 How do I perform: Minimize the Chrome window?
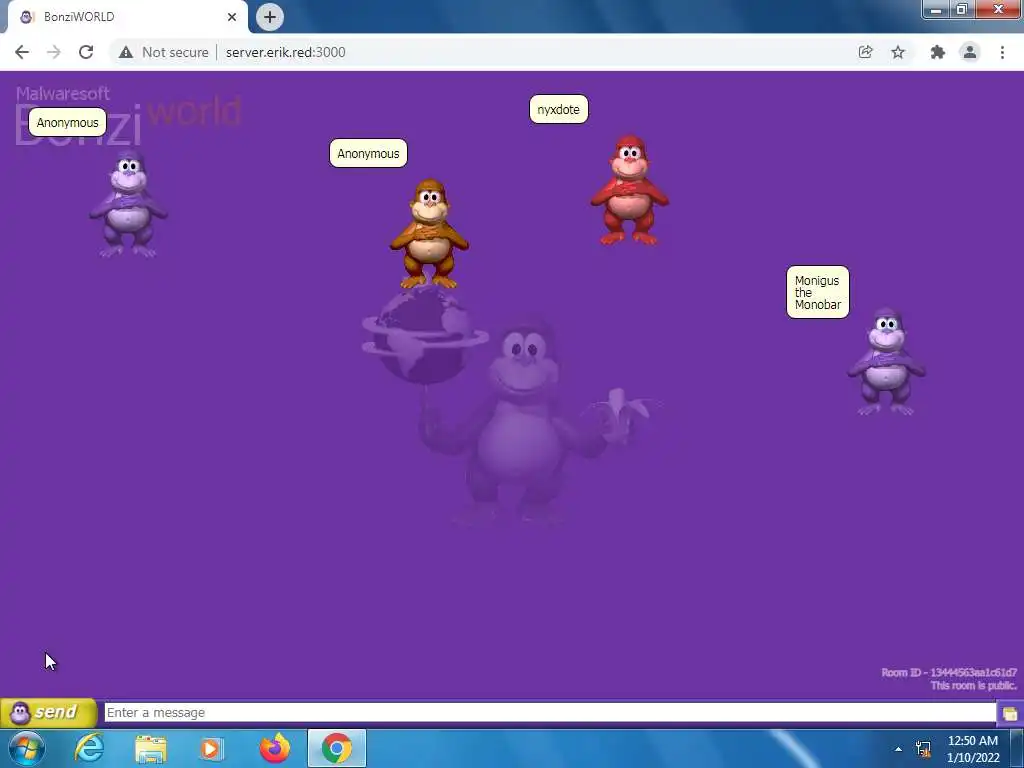click(x=936, y=9)
